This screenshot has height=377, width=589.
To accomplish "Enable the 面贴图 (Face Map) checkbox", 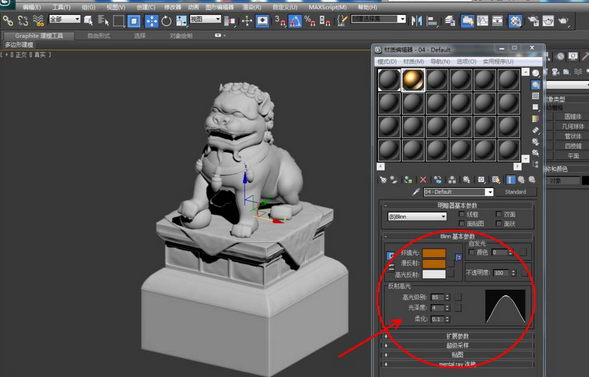I will (462, 223).
